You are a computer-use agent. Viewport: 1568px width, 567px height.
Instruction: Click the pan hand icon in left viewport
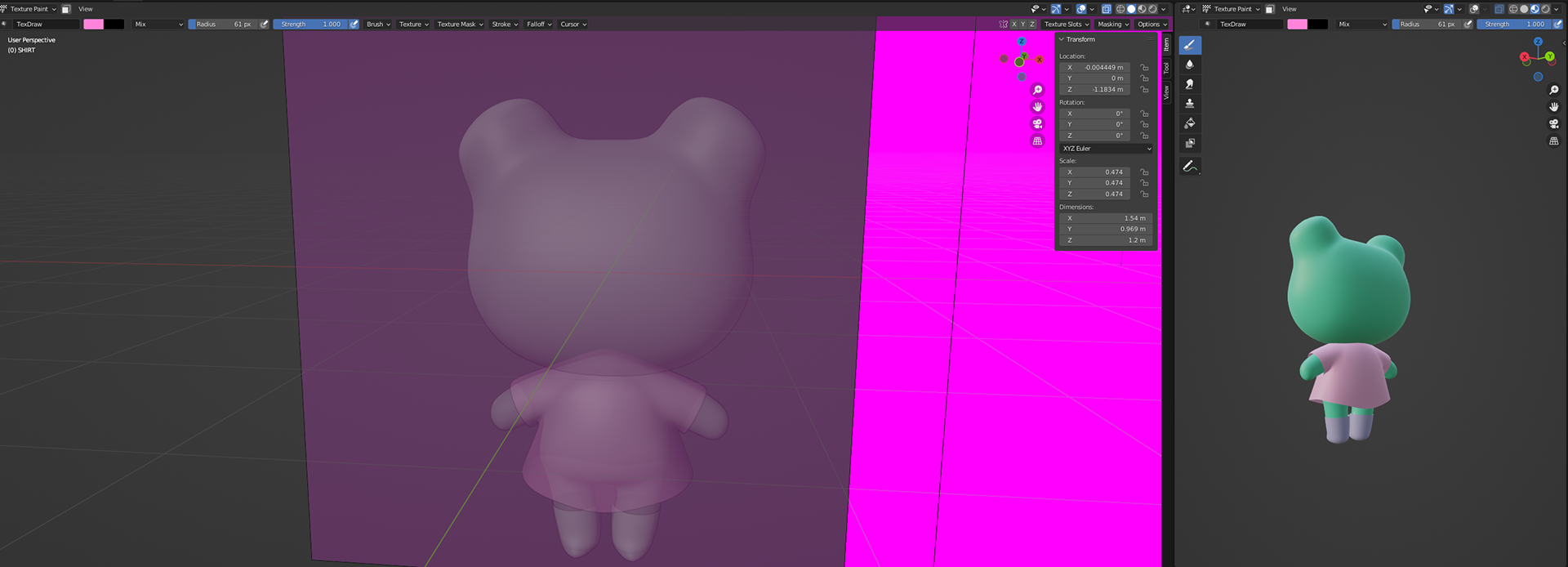pos(1037,107)
